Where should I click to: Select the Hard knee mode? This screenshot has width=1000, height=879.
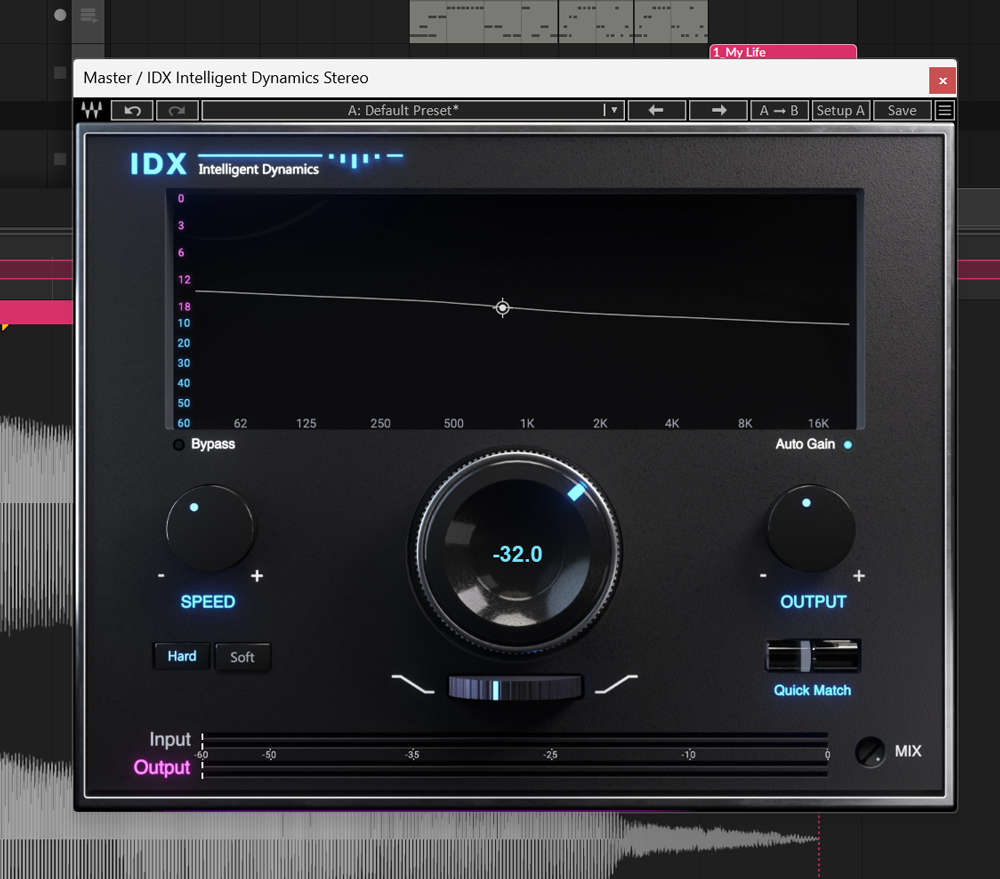click(182, 656)
